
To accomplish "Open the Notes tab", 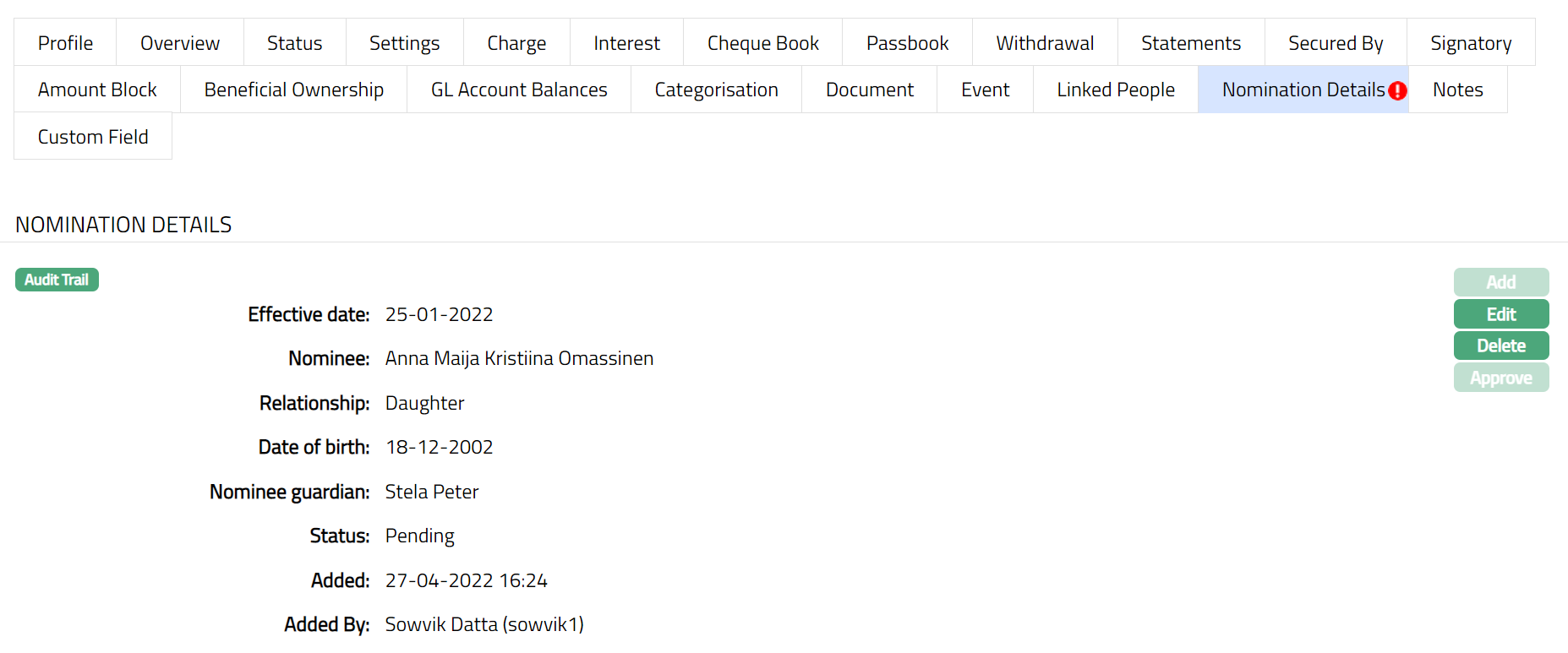I will 1457,90.
